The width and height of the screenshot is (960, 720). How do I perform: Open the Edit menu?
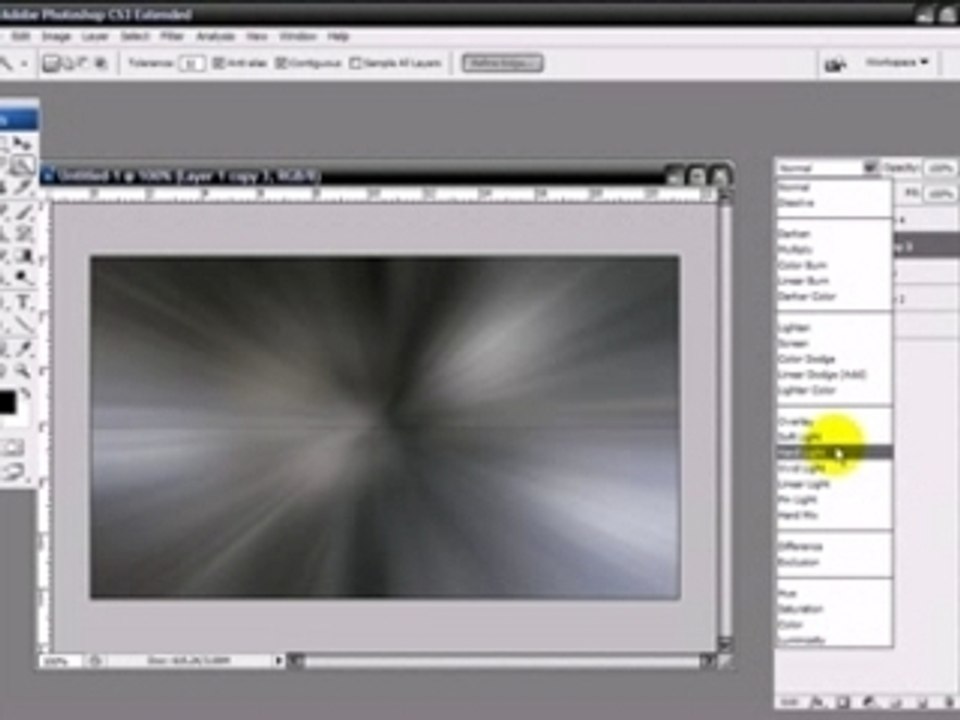click(x=21, y=36)
